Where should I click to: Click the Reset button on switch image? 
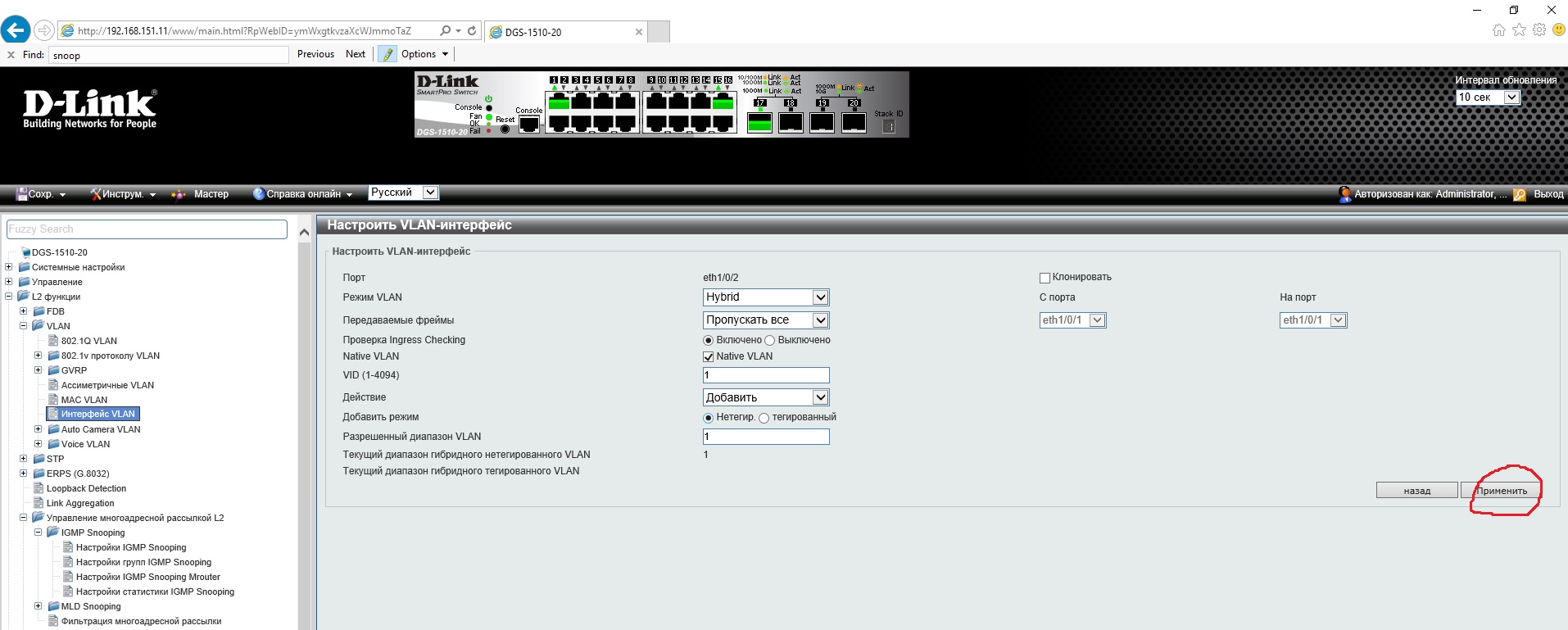pos(505,129)
